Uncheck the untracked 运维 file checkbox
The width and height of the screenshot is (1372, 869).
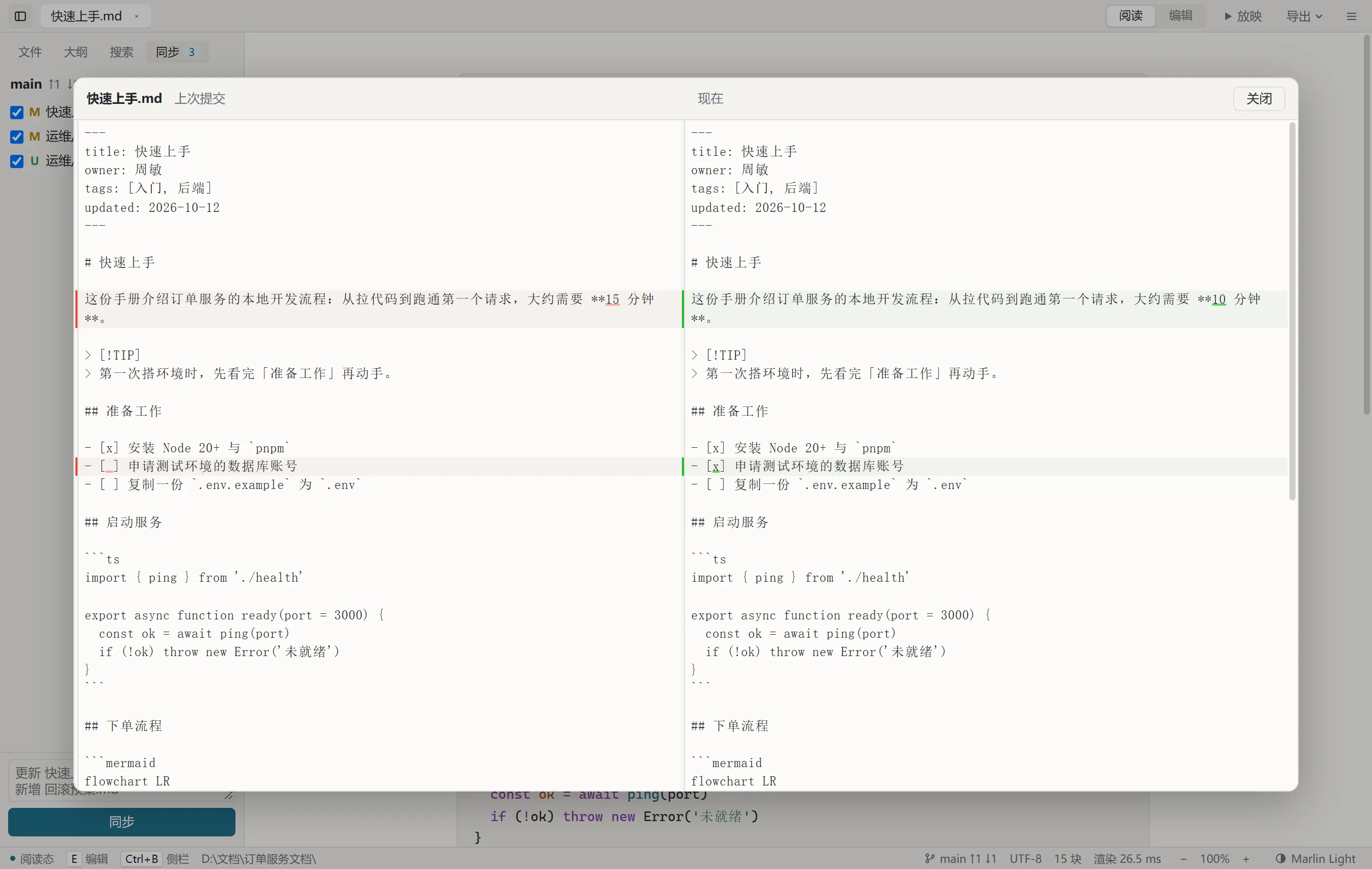click(x=17, y=161)
